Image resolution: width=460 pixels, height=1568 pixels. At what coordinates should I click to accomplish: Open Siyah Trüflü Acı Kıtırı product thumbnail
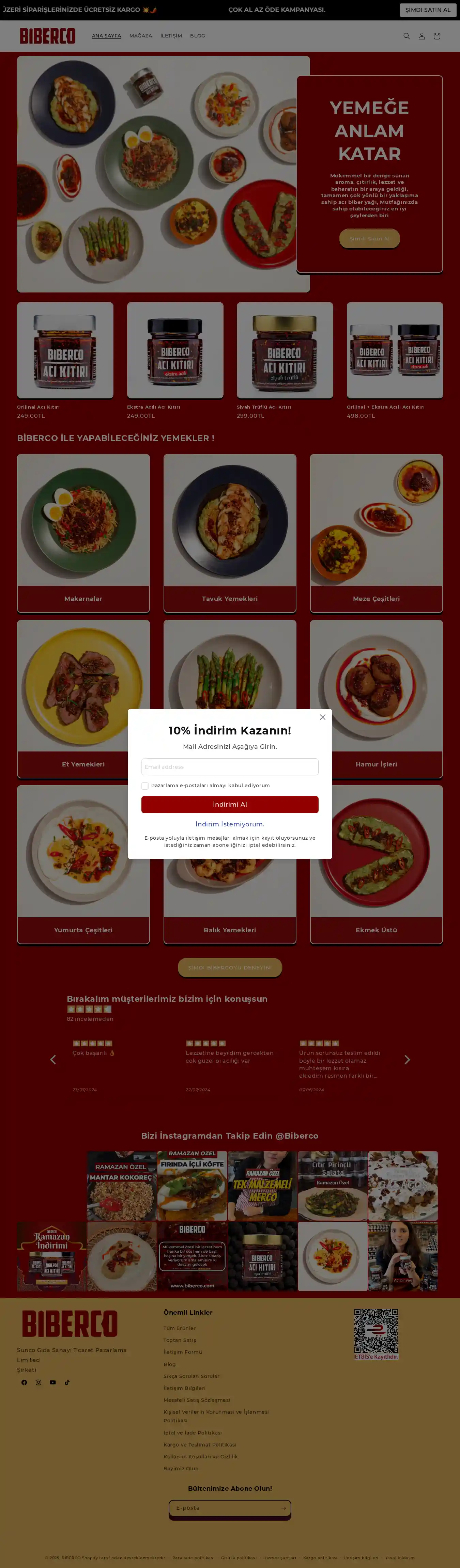coord(285,351)
